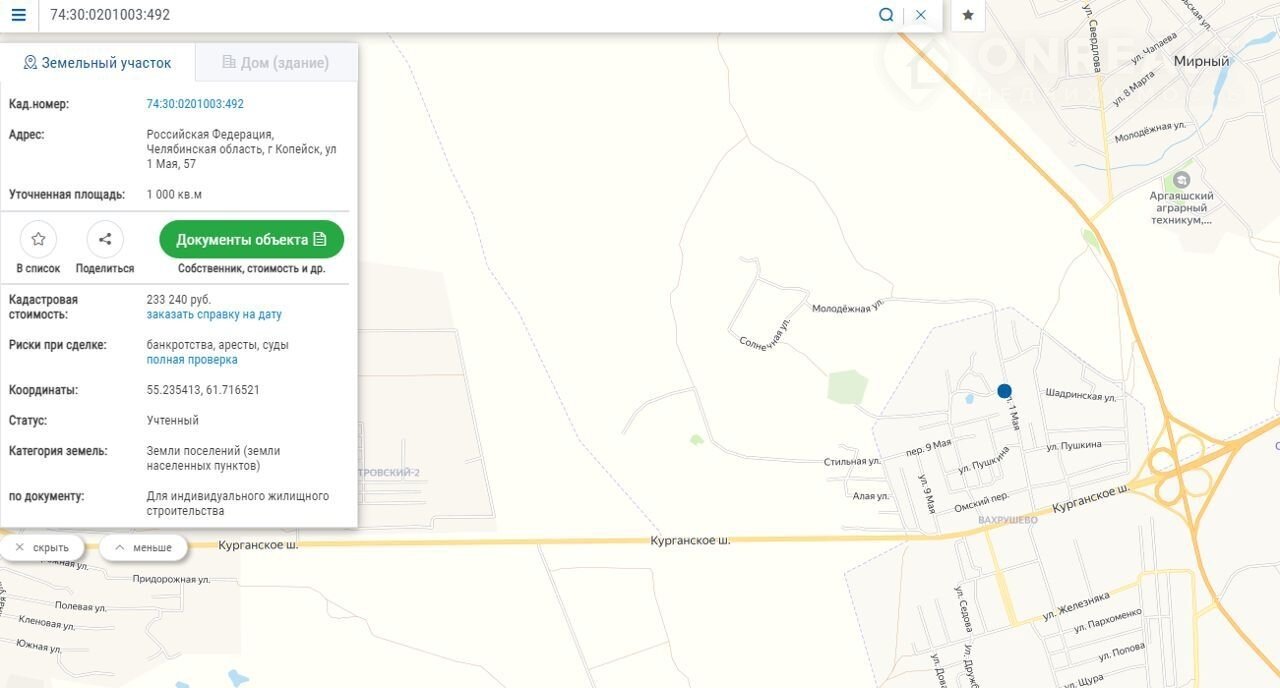The height and width of the screenshot is (688, 1280).
Task: Hide the panel with скрыть button
Action: coord(42,547)
